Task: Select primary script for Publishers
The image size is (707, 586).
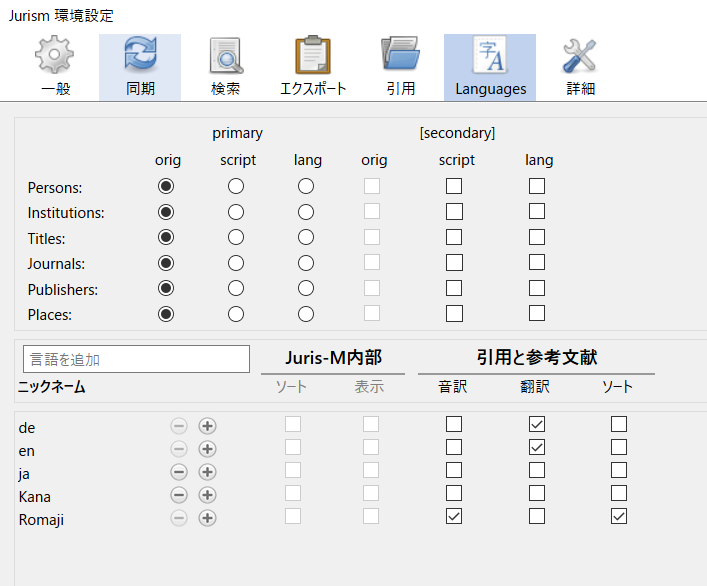Action: pyautogui.click(x=236, y=288)
